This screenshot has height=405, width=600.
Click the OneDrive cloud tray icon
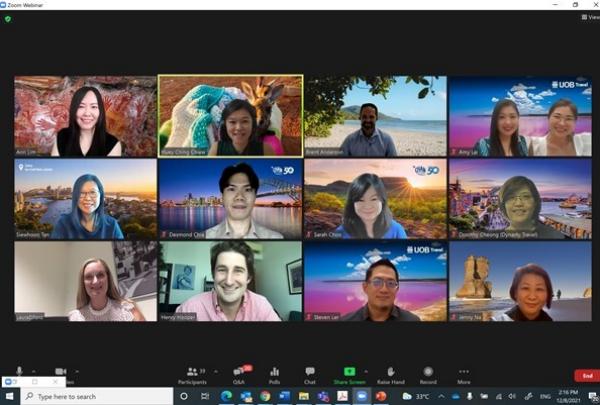tap(456, 396)
